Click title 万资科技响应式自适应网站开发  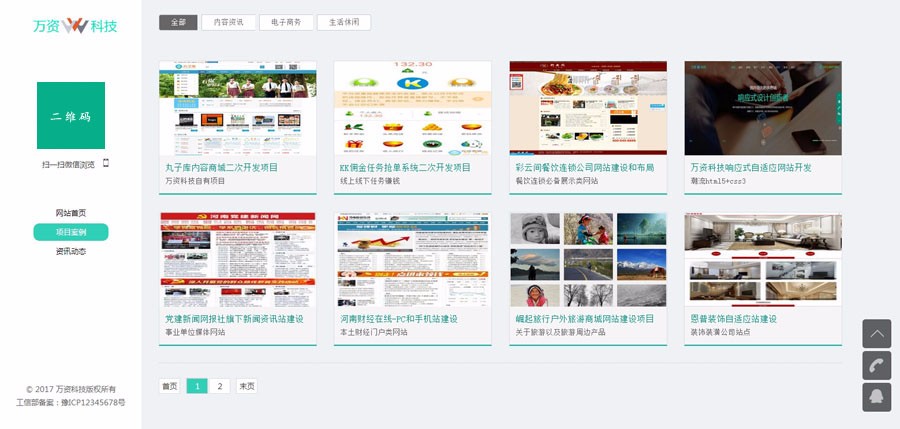[751, 168]
